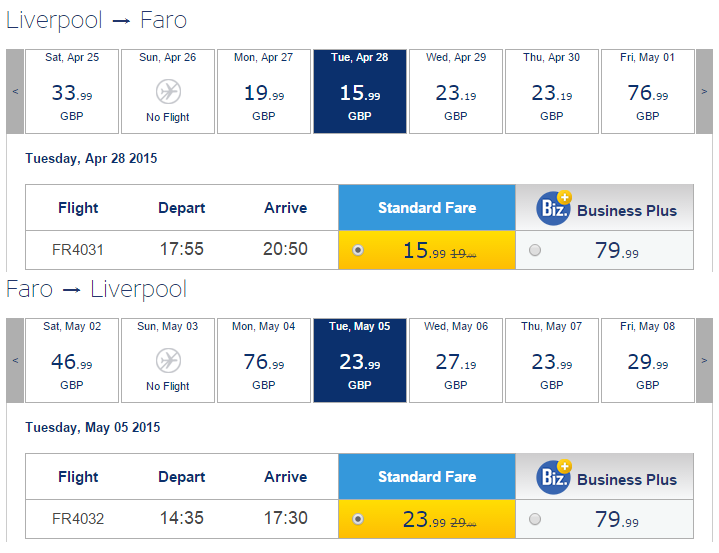Click previous-dates arrow for Liverpool to Faro

coord(15,92)
